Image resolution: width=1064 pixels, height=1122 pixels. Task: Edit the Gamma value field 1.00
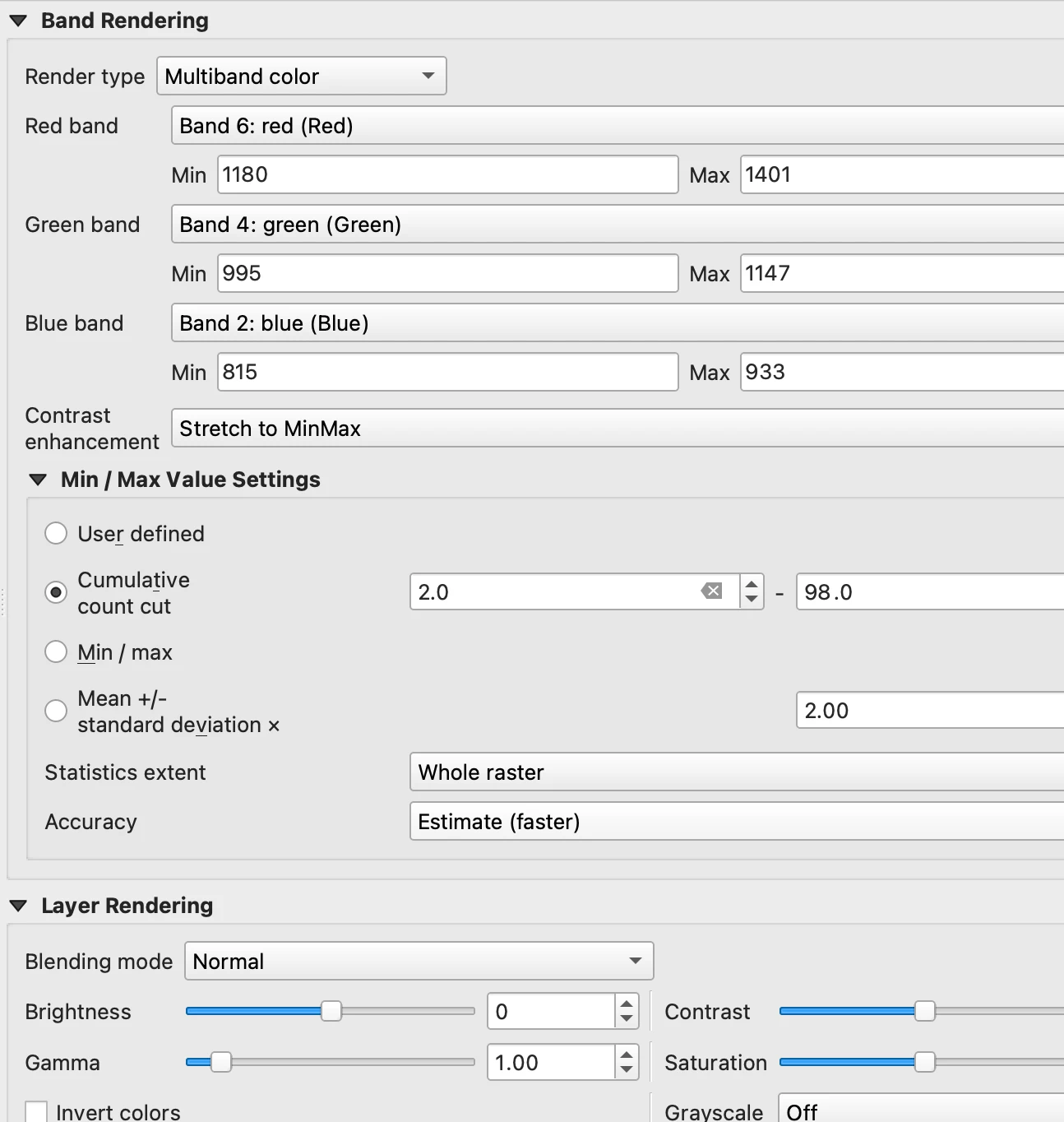[x=551, y=1062]
